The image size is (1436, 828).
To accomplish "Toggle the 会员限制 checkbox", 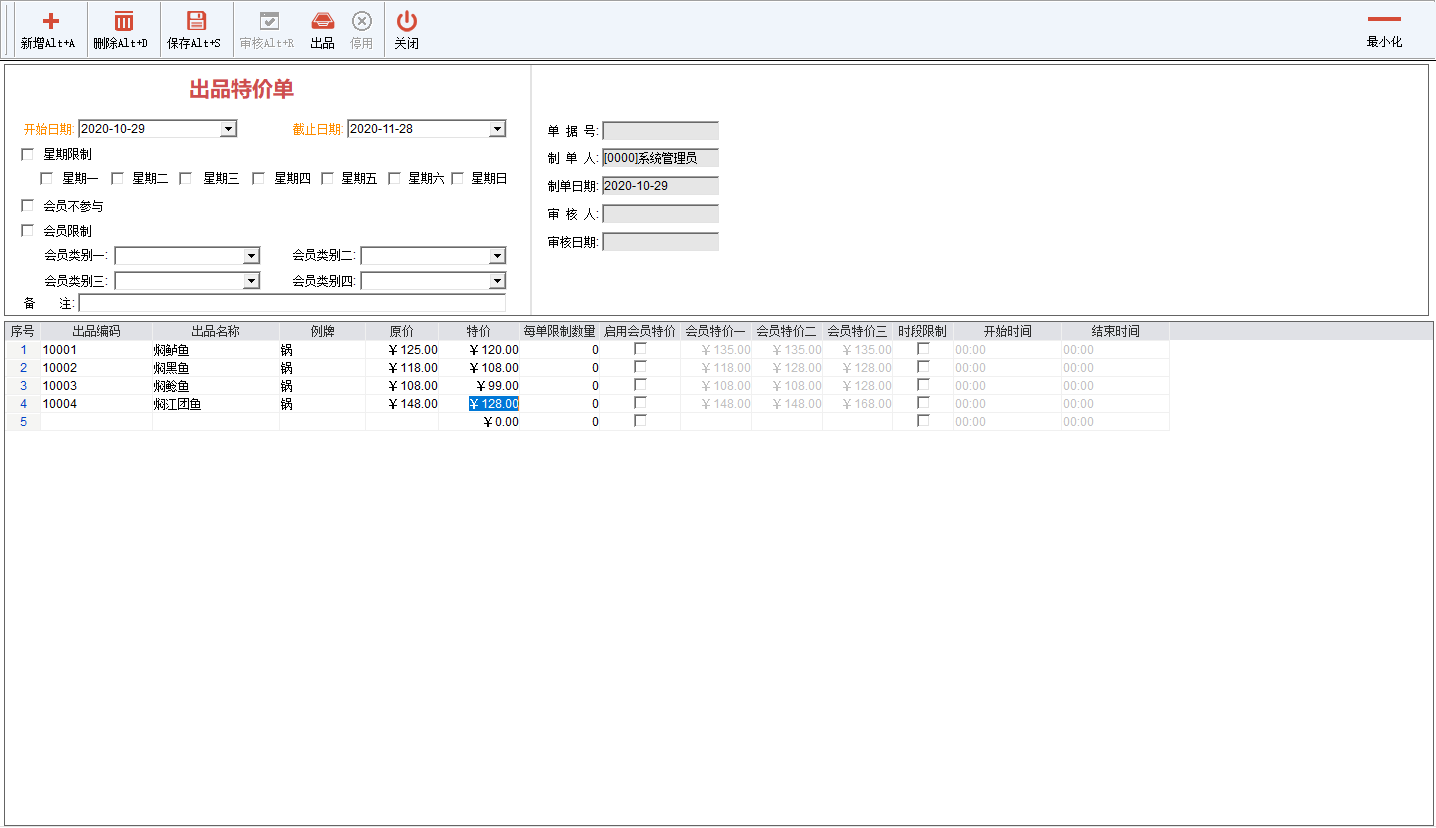I will pyautogui.click(x=27, y=231).
